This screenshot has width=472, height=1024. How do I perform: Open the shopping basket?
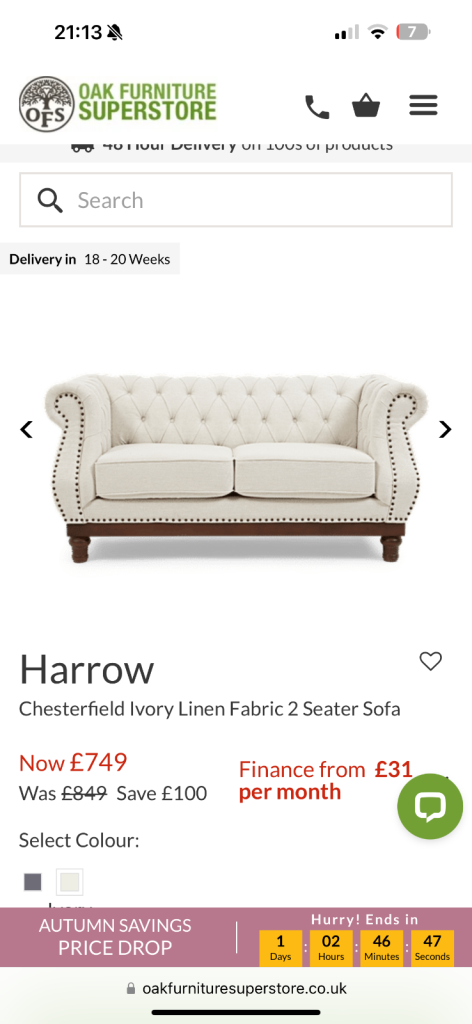pos(366,106)
